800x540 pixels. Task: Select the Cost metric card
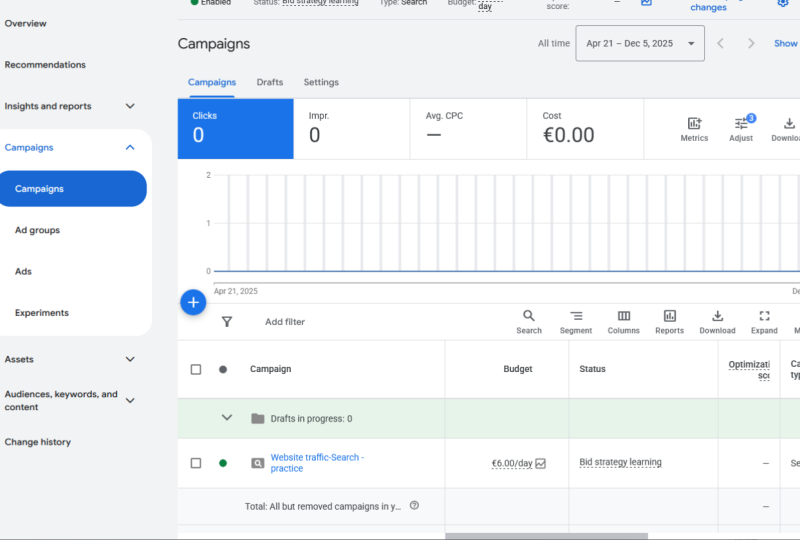click(x=585, y=129)
